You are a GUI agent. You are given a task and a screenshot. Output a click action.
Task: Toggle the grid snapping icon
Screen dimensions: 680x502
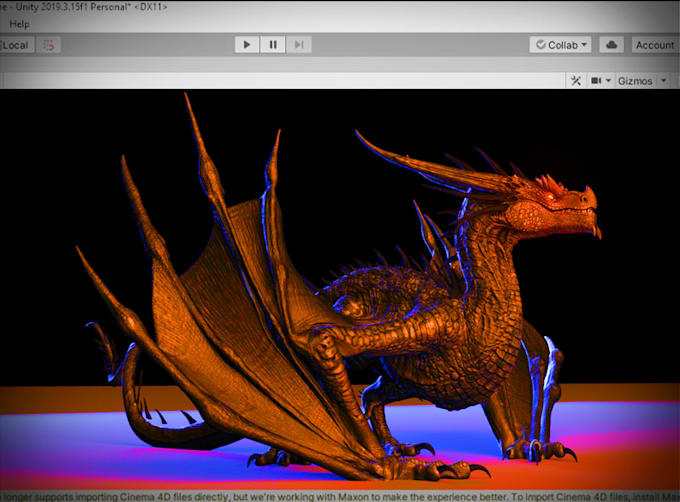point(49,45)
